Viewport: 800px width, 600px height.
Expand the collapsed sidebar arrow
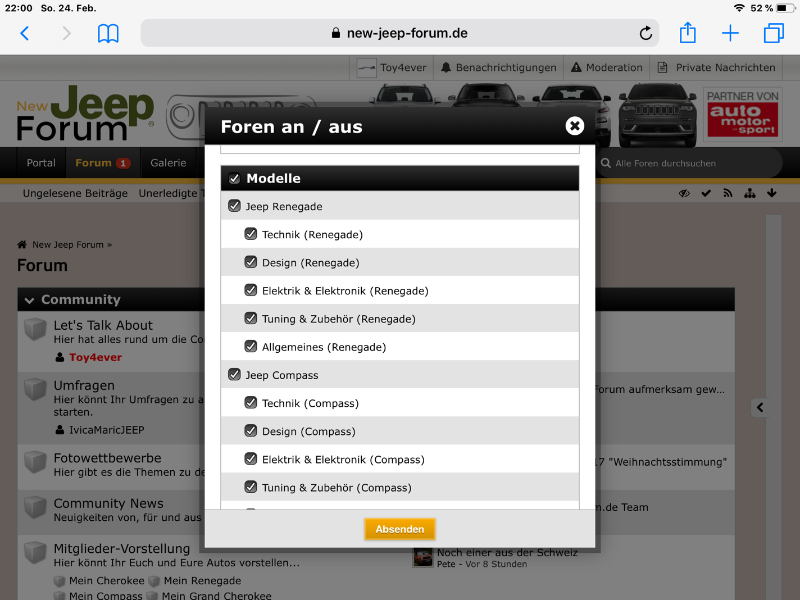[x=760, y=407]
